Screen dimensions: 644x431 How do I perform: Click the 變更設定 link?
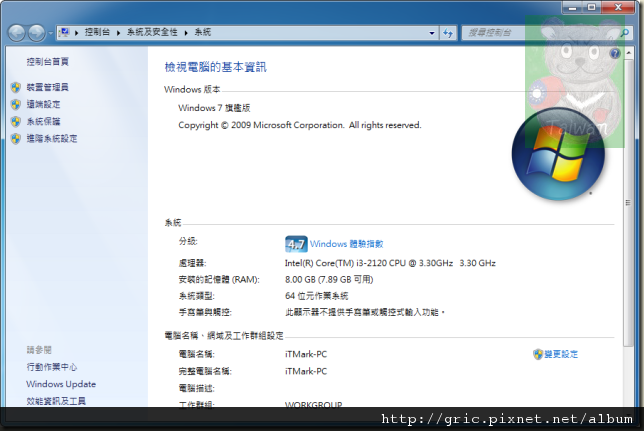561,354
